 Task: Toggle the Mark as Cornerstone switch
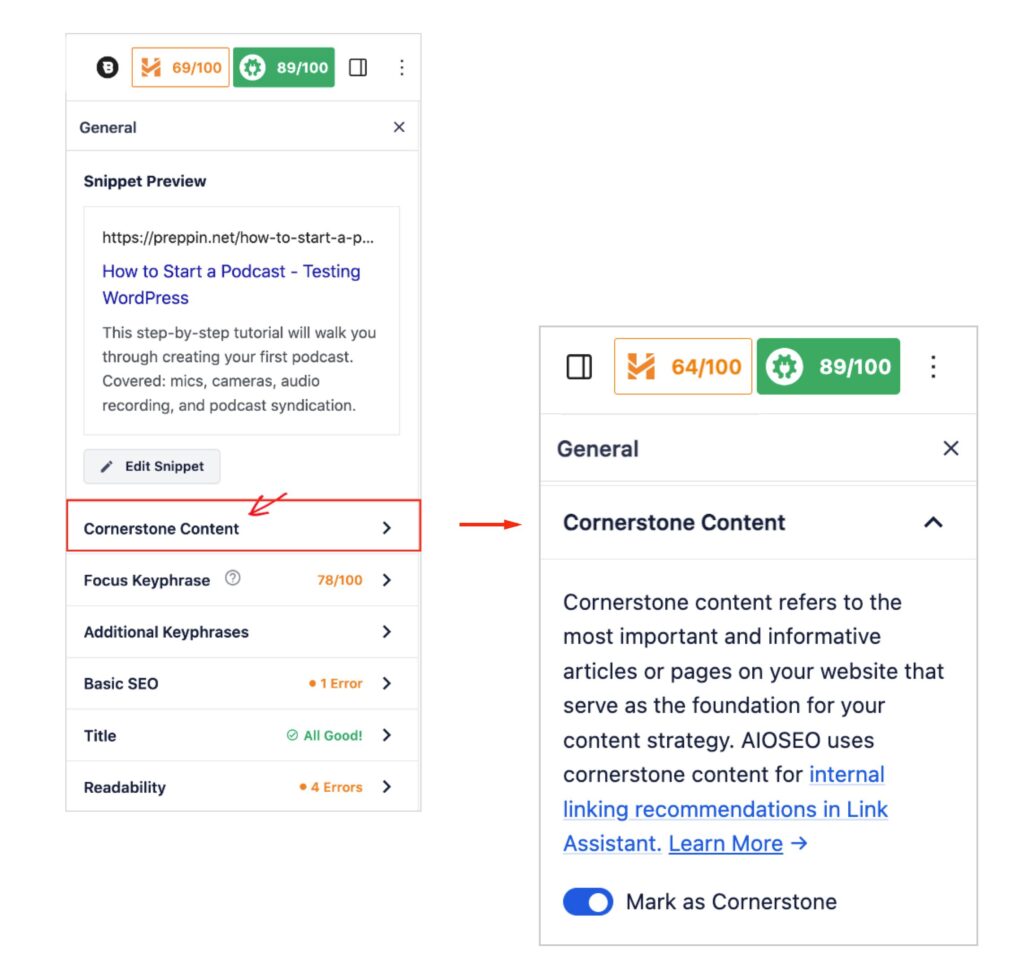(588, 902)
